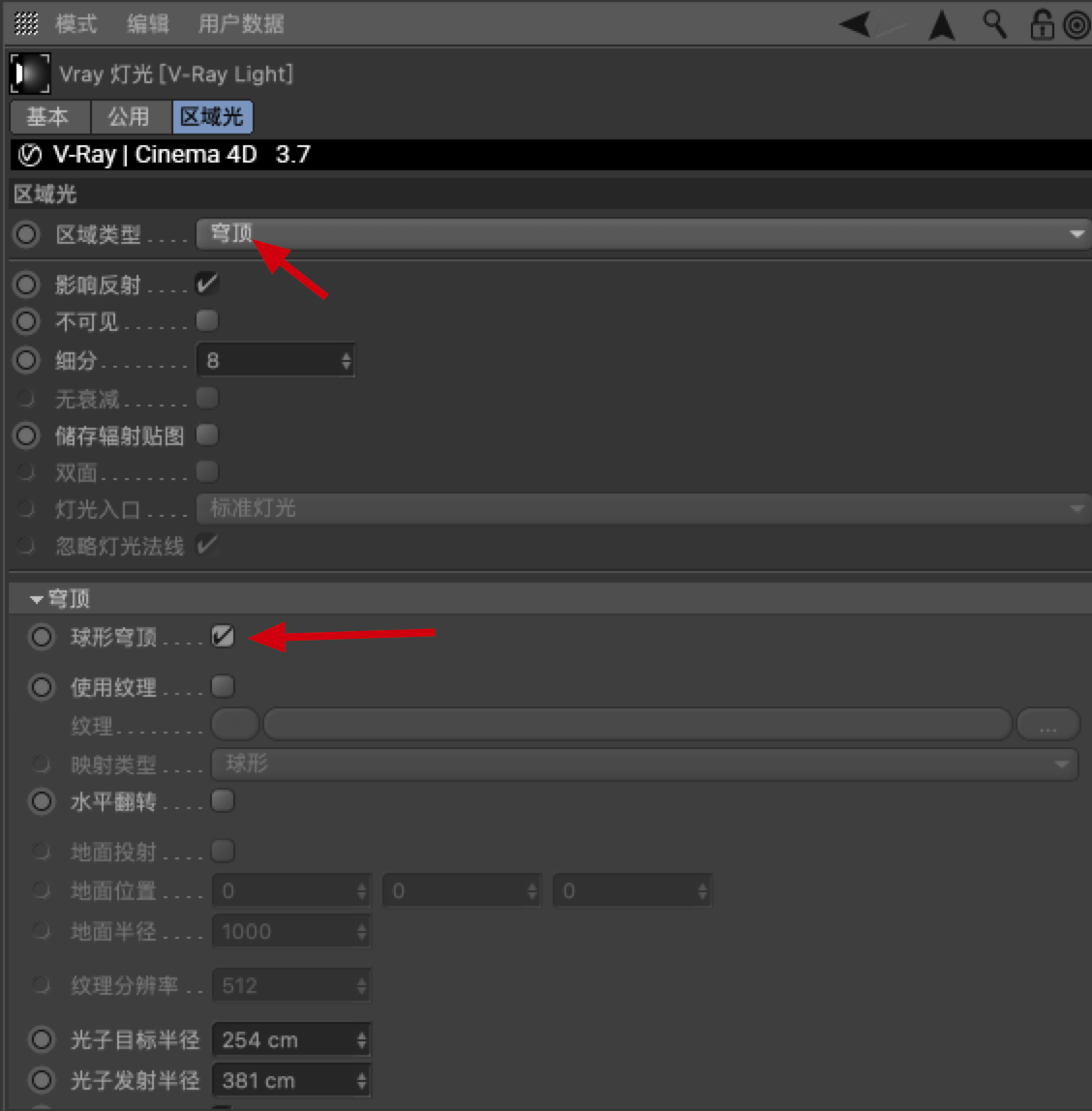This screenshot has width=1092, height=1111.
Task: Uncheck the 球形穹顶 checkbox
Action: point(223,636)
